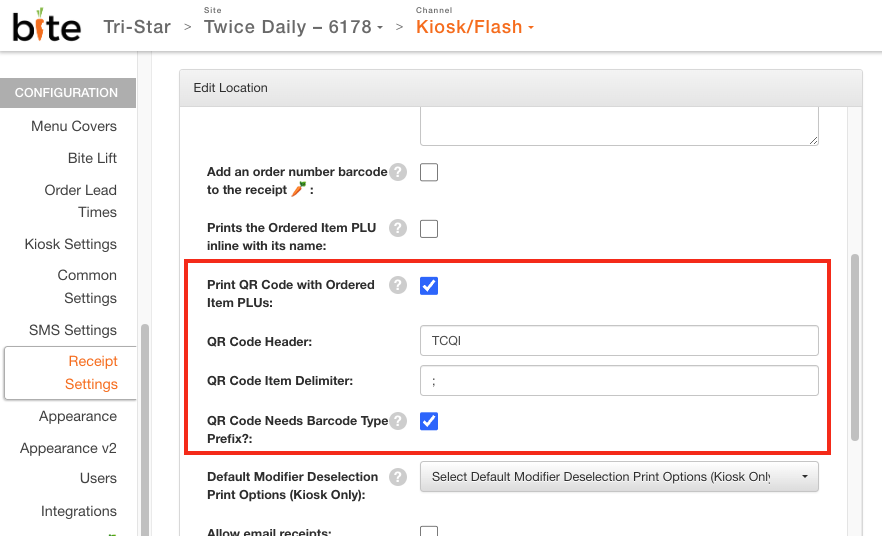Screen dimensions: 882x536
Task: Click help icon beside Ordered Item PLU inline
Action: tap(398, 228)
